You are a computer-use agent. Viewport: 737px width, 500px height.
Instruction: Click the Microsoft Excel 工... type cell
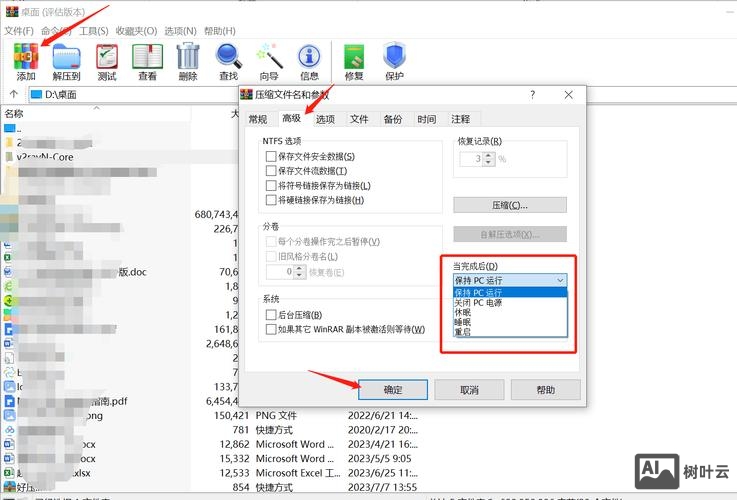click(x=298, y=473)
